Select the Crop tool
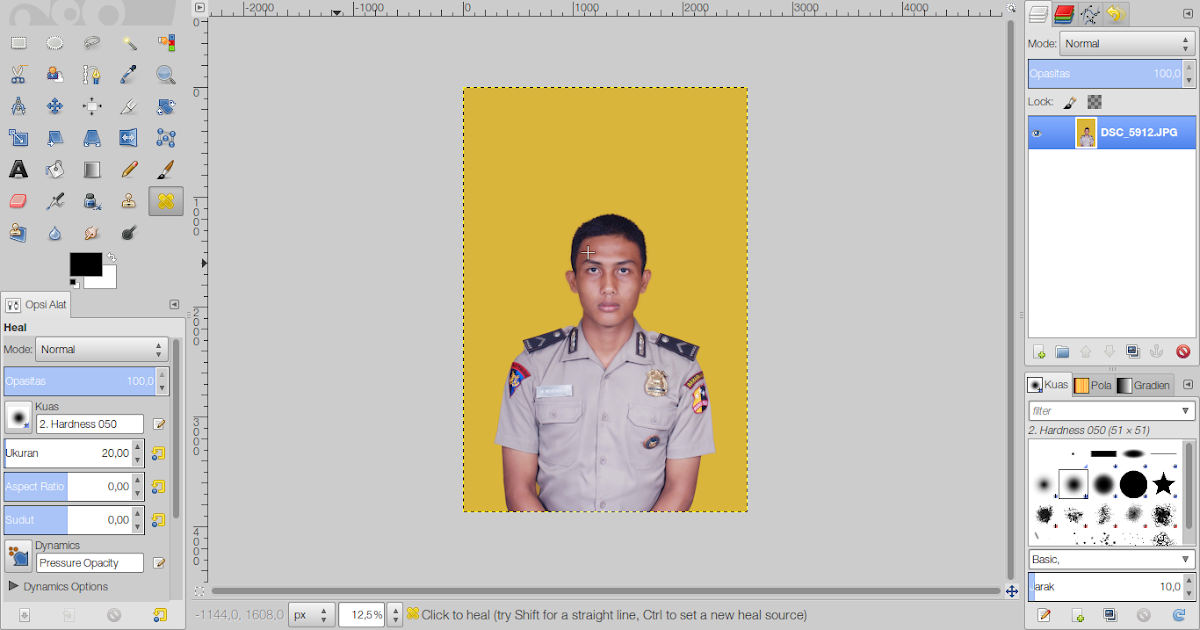 (129, 106)
